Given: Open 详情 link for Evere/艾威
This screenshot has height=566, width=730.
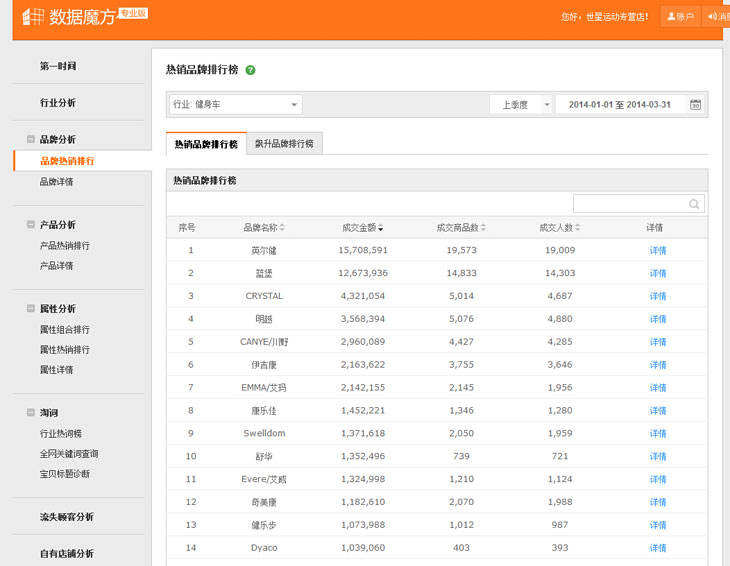Looking at the screenshot, I should 658,479.
